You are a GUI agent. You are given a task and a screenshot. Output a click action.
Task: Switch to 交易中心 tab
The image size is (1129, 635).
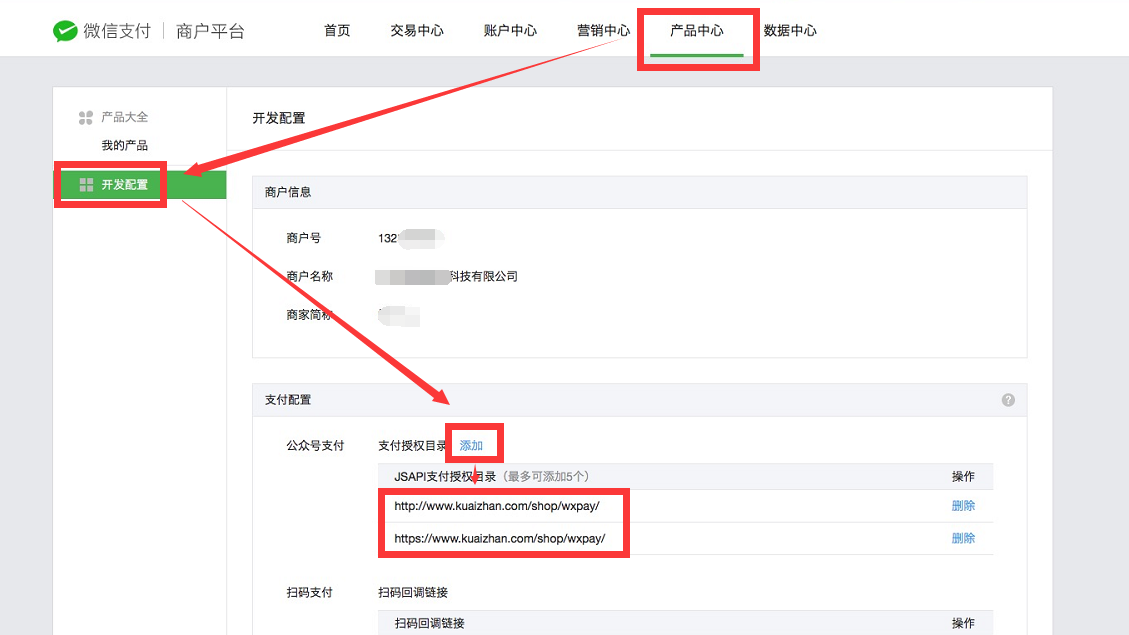coord(417,31)
